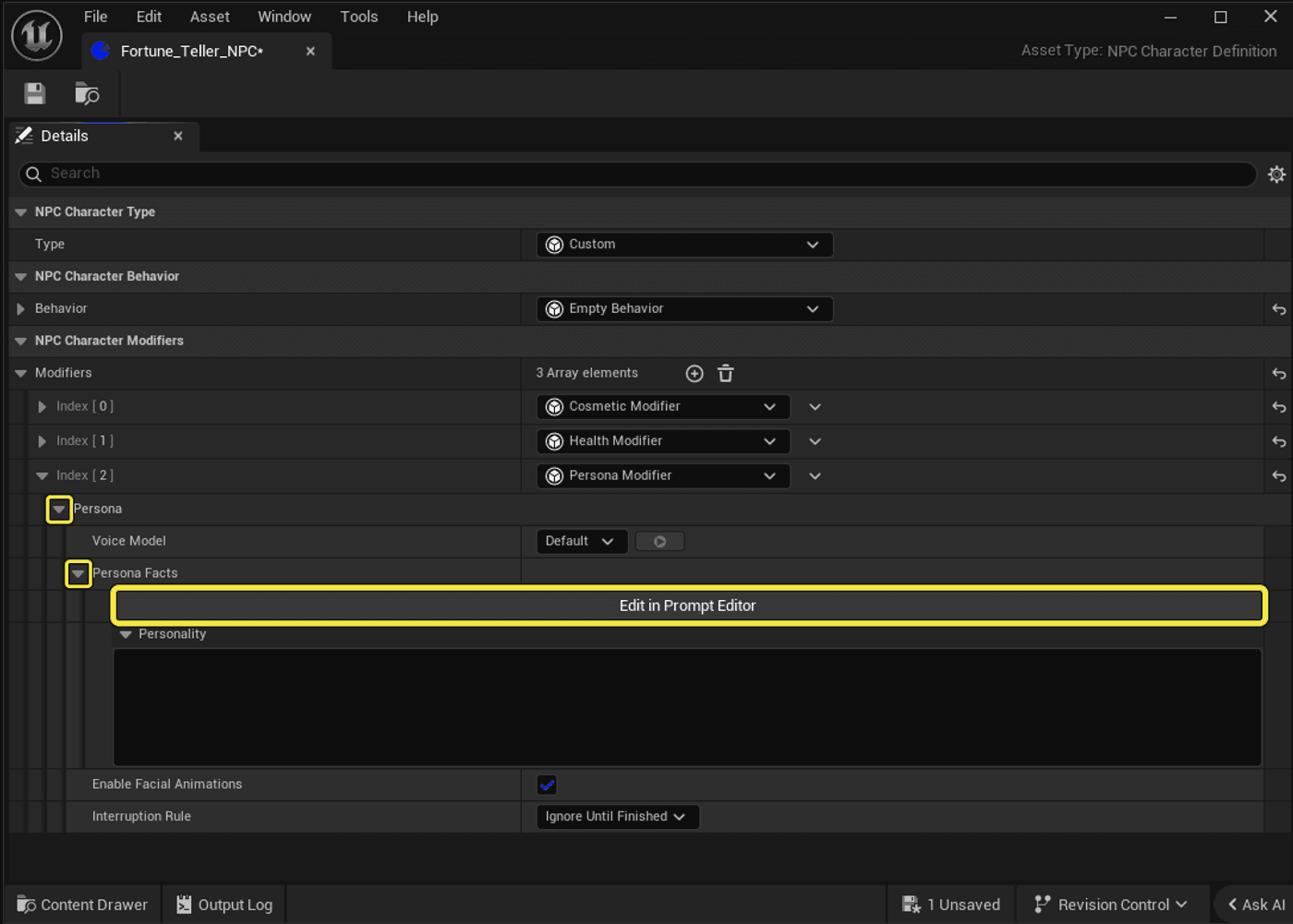Open the Window menu
The image size is (1293, 924).
tap(284, 17)
